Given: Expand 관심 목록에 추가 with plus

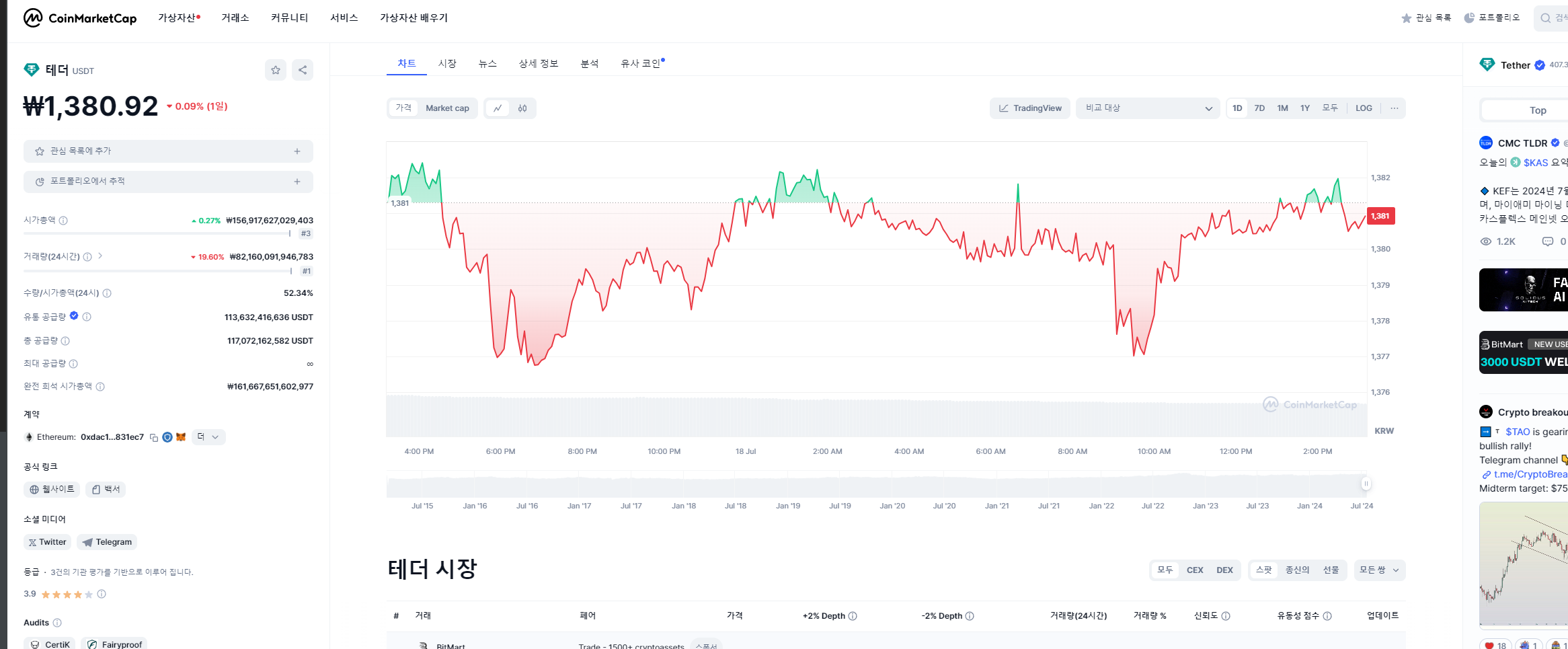Looking at the screenshot, I should [x=297, y=151].
